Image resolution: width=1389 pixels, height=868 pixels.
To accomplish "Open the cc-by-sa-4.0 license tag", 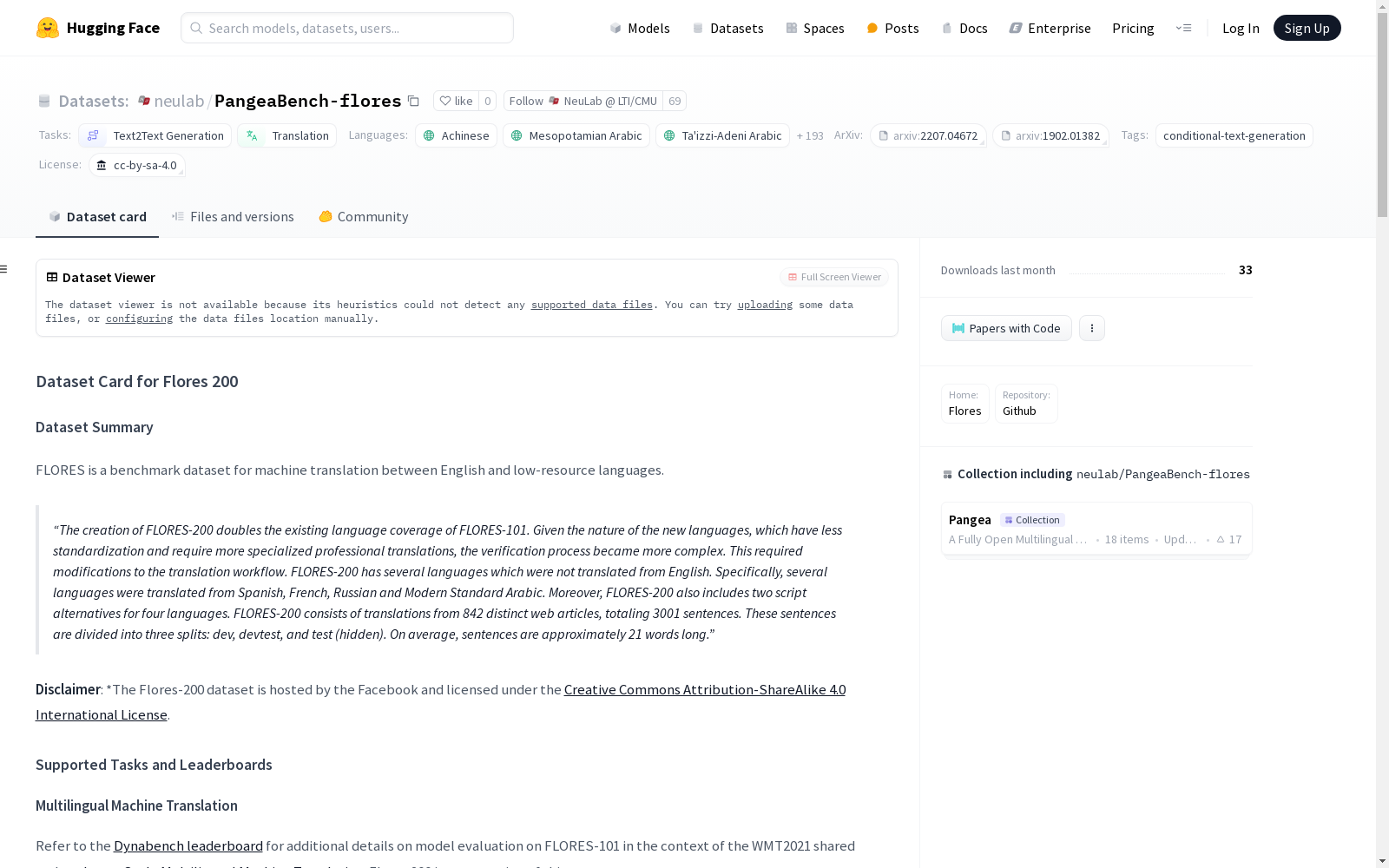I will (x=136, y=165).
